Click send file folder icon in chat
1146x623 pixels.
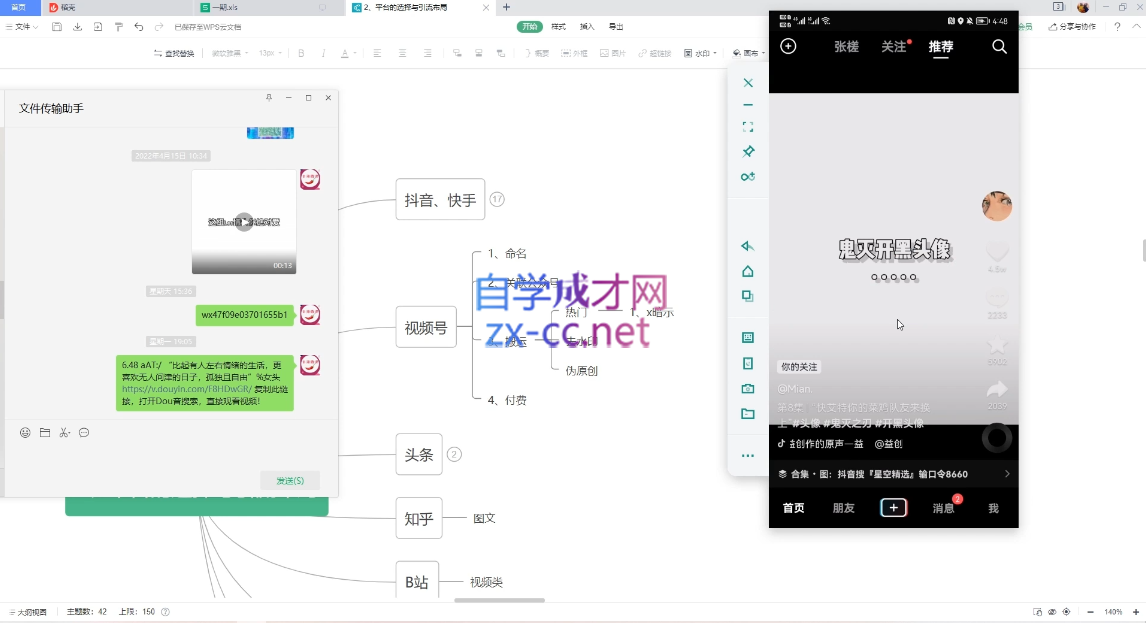pyautogui.click(x=45, y=433)
